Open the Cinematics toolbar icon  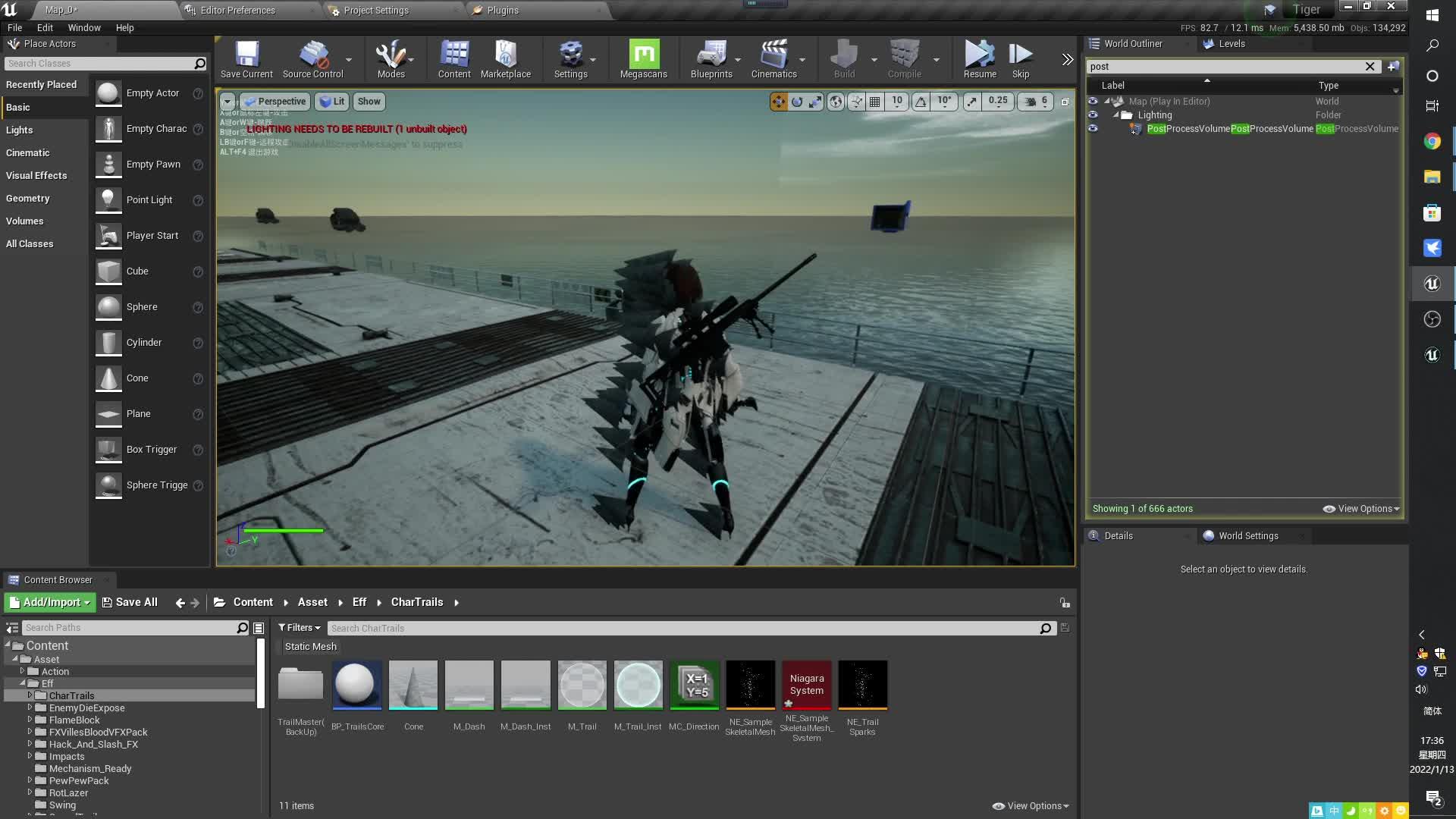[773, 59]
